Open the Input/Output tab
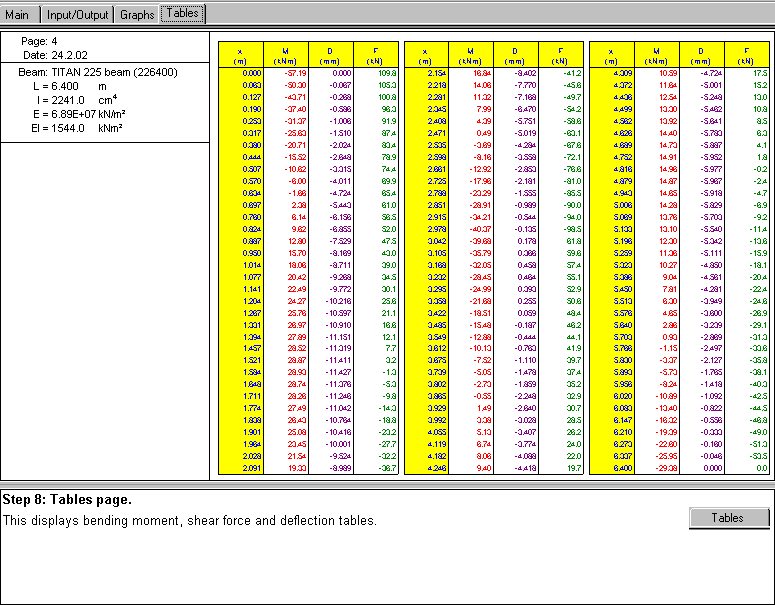Viewport: 775px width, 605px height. 78,15
